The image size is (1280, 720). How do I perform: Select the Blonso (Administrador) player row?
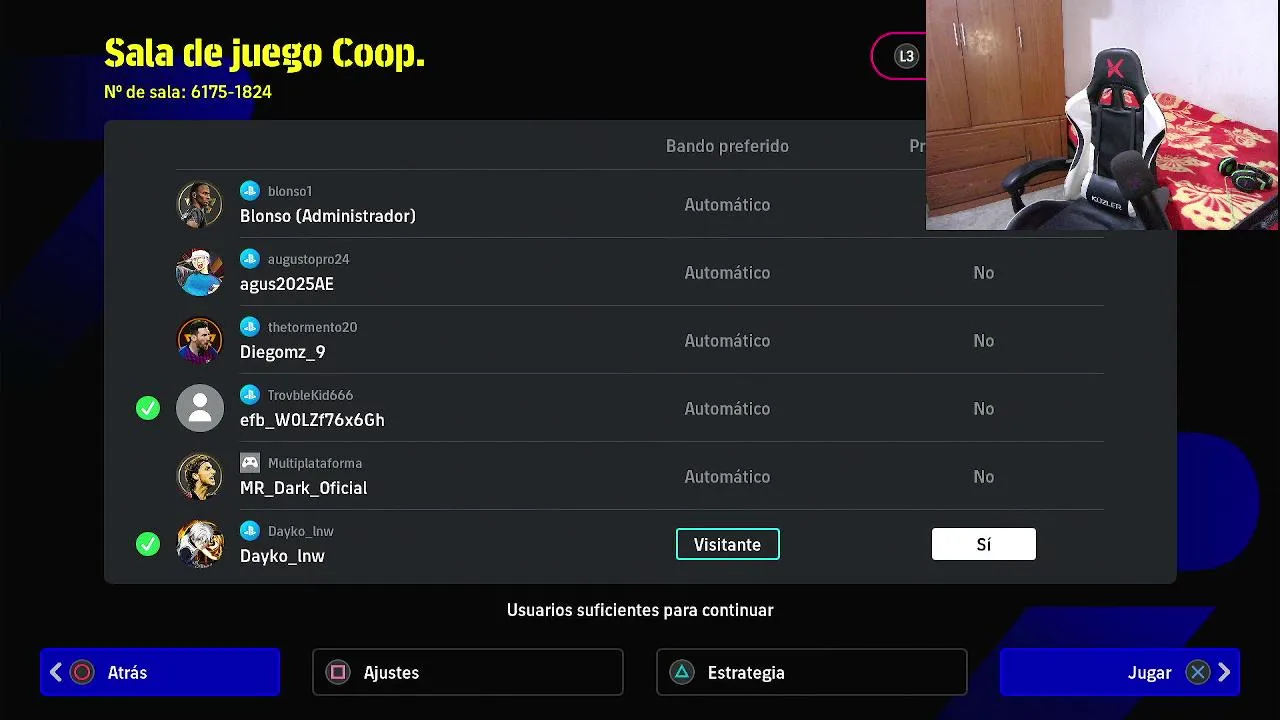(x=640, y=204)
